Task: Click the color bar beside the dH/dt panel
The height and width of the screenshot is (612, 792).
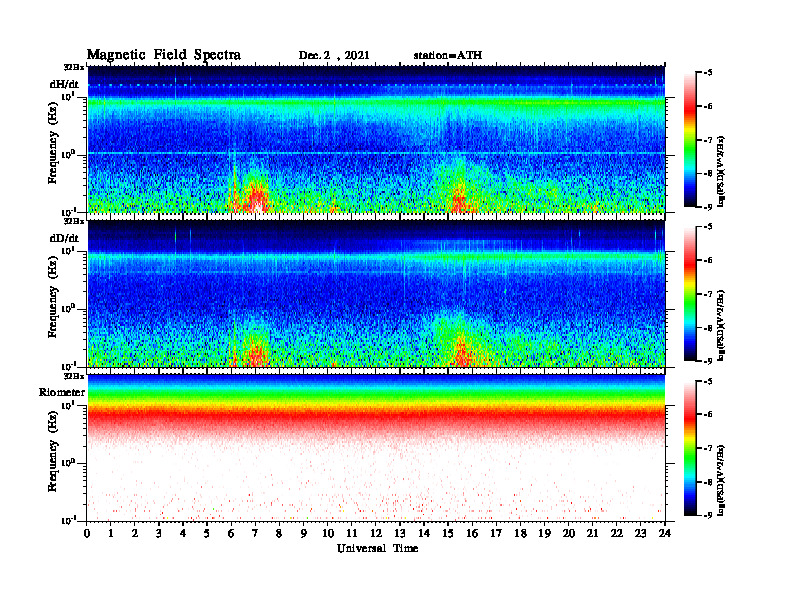Action: coord(690,139)
